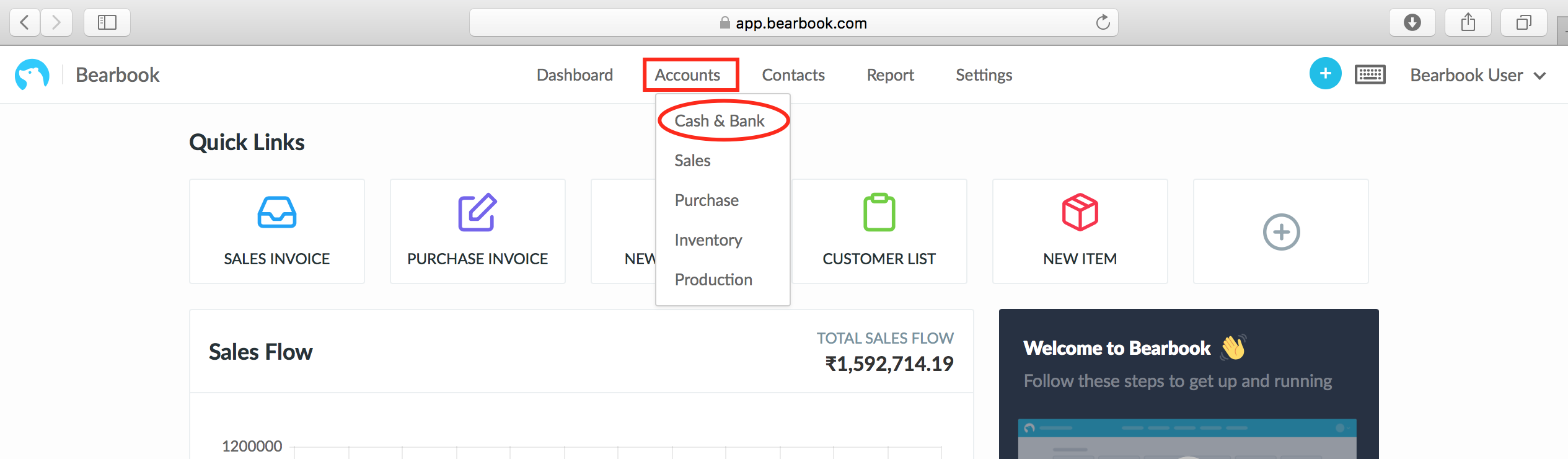Click the Safari share icon
The height and width of the screenshot is (459, 1568).
point(1468,23)
